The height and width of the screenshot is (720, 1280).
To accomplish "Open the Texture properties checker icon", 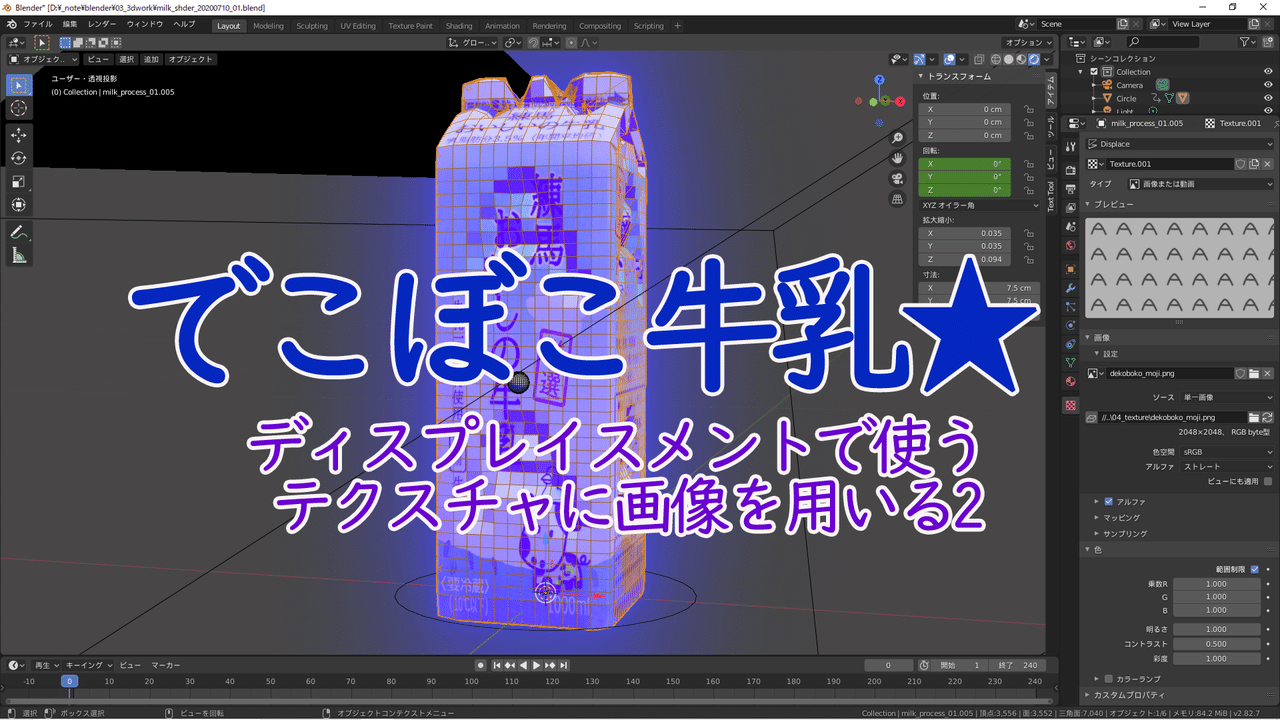I will point(1071,406).
